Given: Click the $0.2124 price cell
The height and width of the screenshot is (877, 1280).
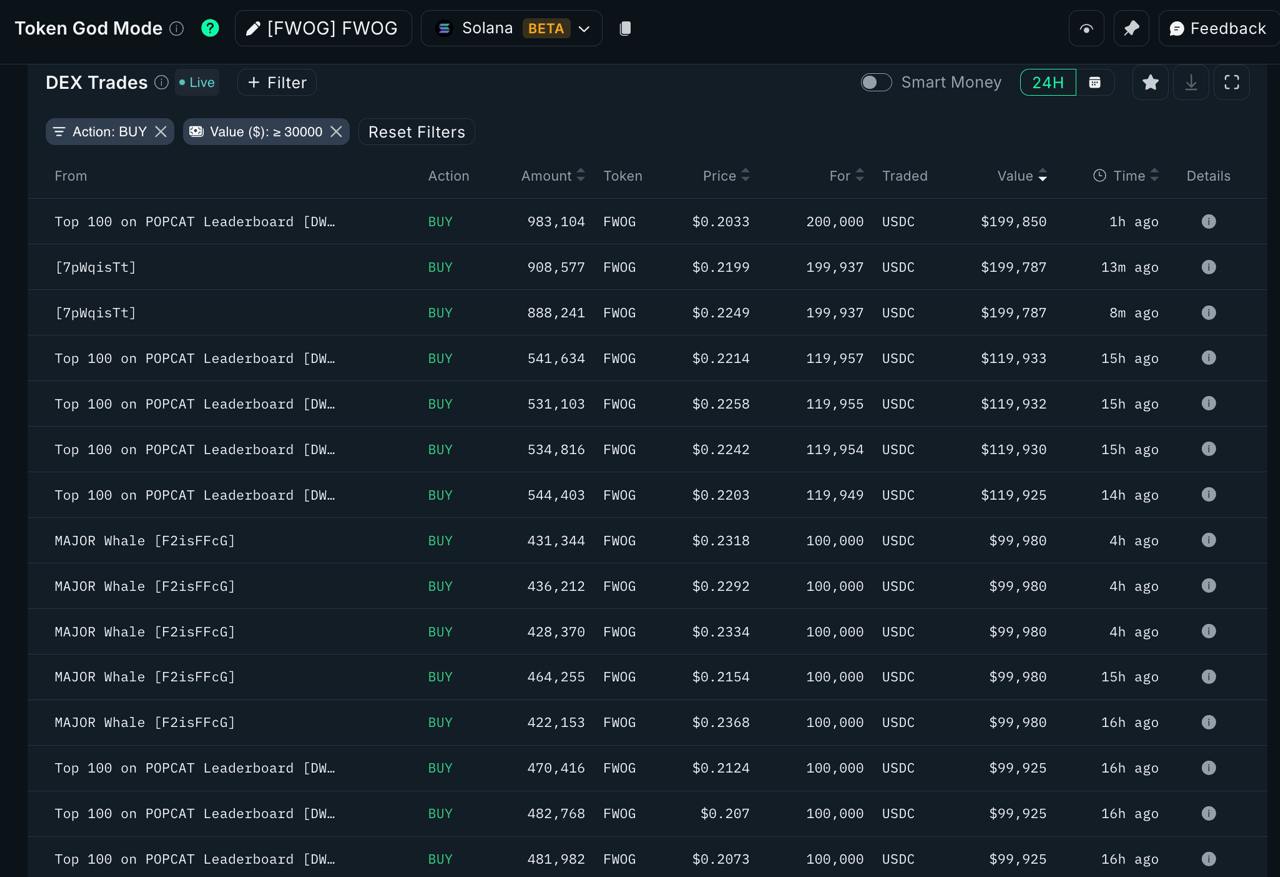Looking at the screenshot, I should pyautogui.click(x=721, y=768).
